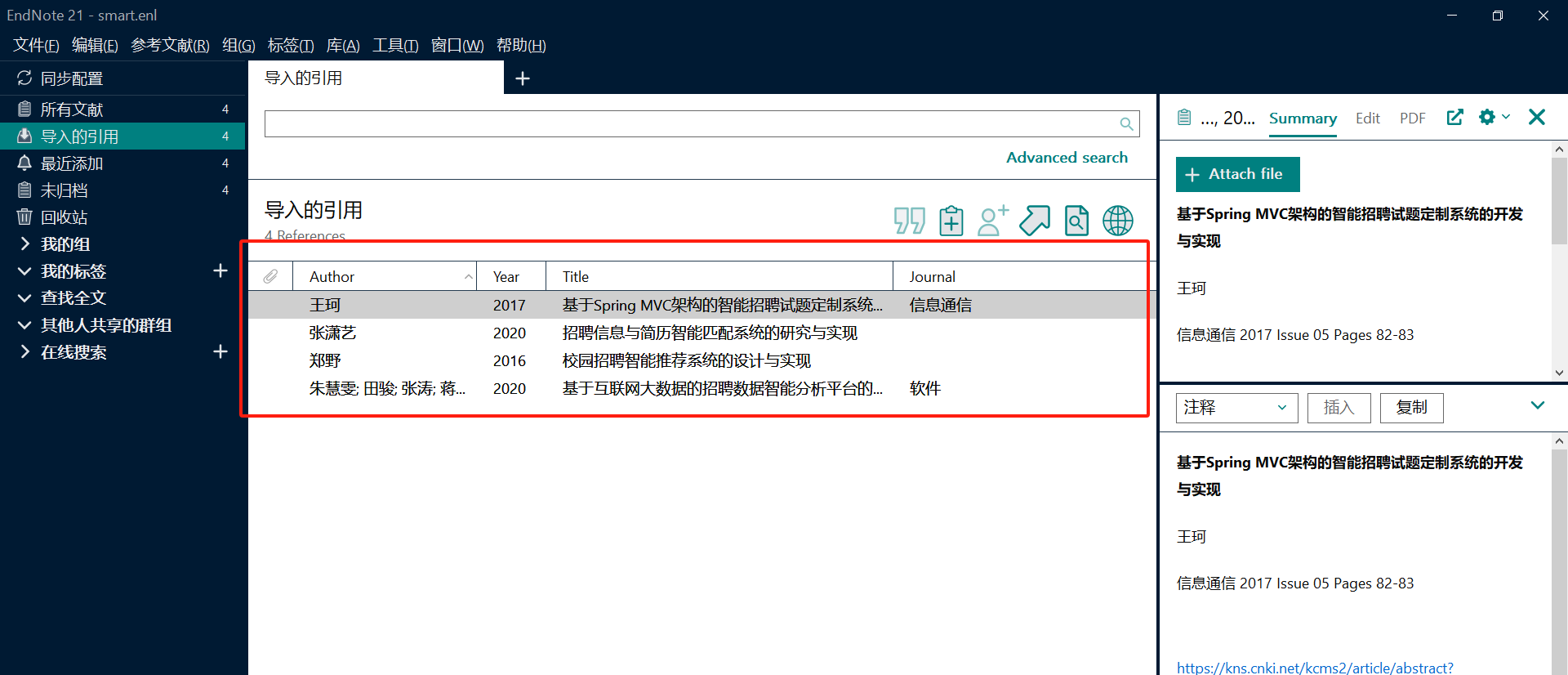Viewport: 1568px width, 675px height.
Task: Open the 库(A) menu
Action: [343, 45]
